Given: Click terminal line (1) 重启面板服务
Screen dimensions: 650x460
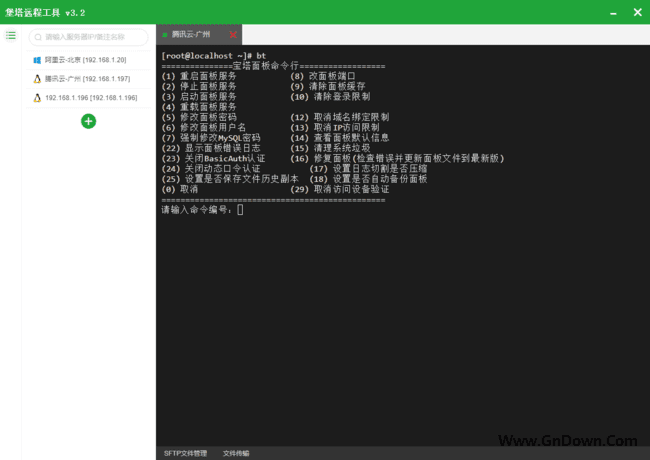Looking at the screenshot, I should (x=199, y=76).
